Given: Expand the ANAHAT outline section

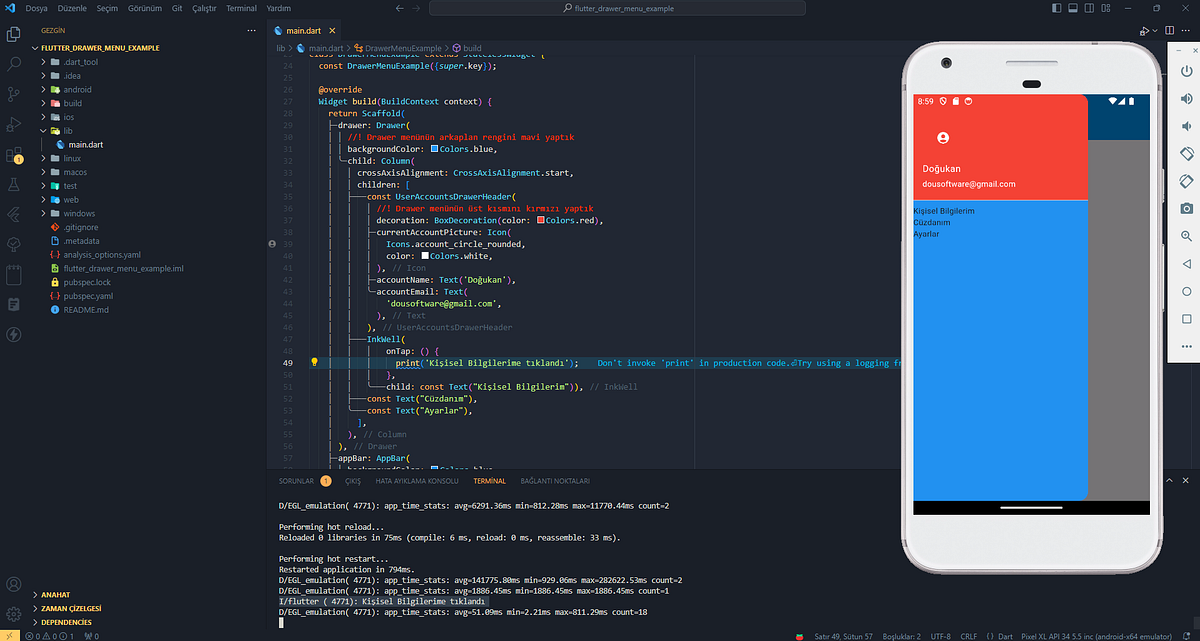Looking at the screenshot, I should point(56,593).
